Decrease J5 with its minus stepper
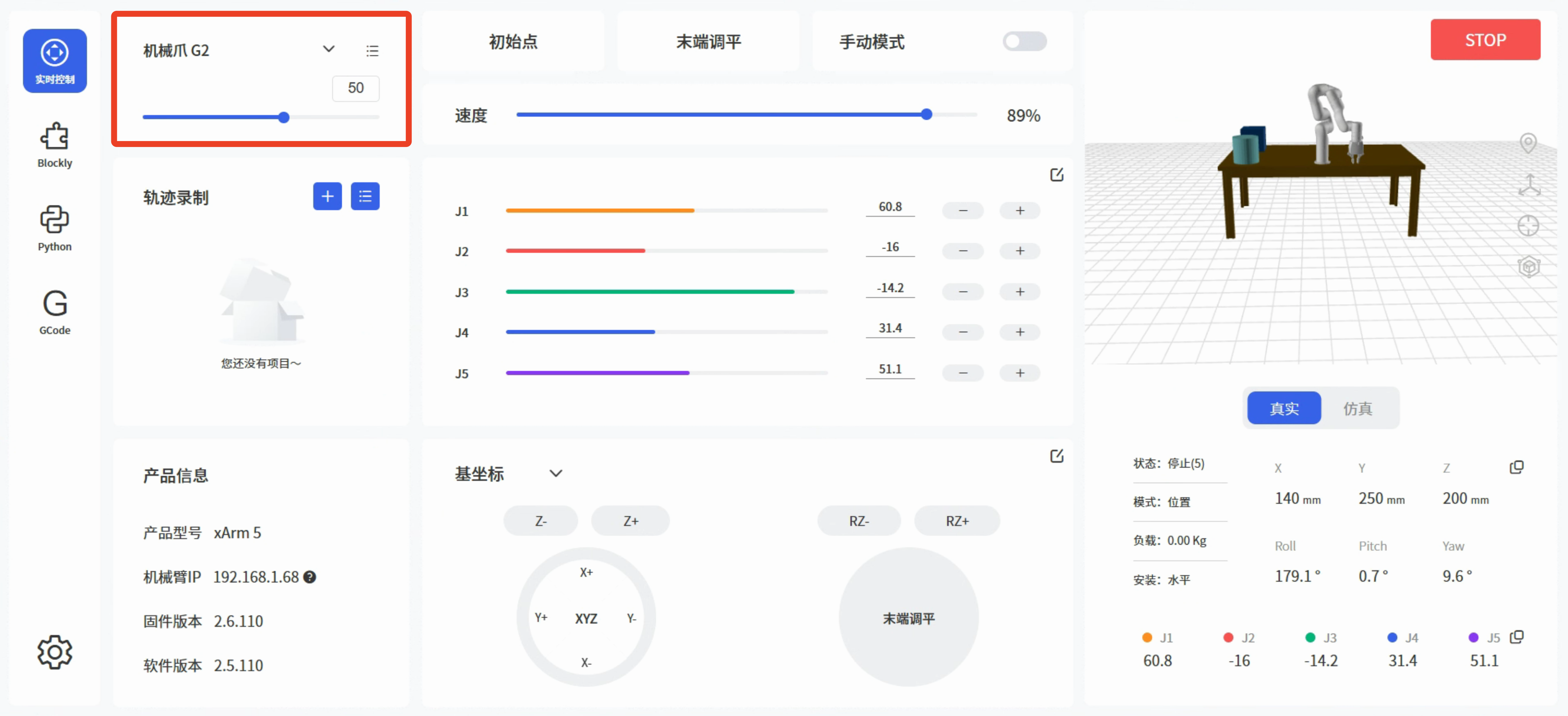 pyautogui.click(x=963, y=373)
